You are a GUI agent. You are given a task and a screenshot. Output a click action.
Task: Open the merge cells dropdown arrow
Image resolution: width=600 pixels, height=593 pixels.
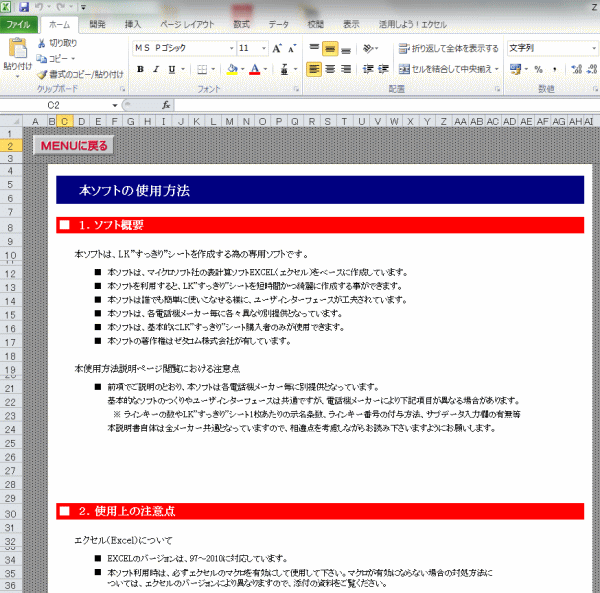(x=497, y=69)
